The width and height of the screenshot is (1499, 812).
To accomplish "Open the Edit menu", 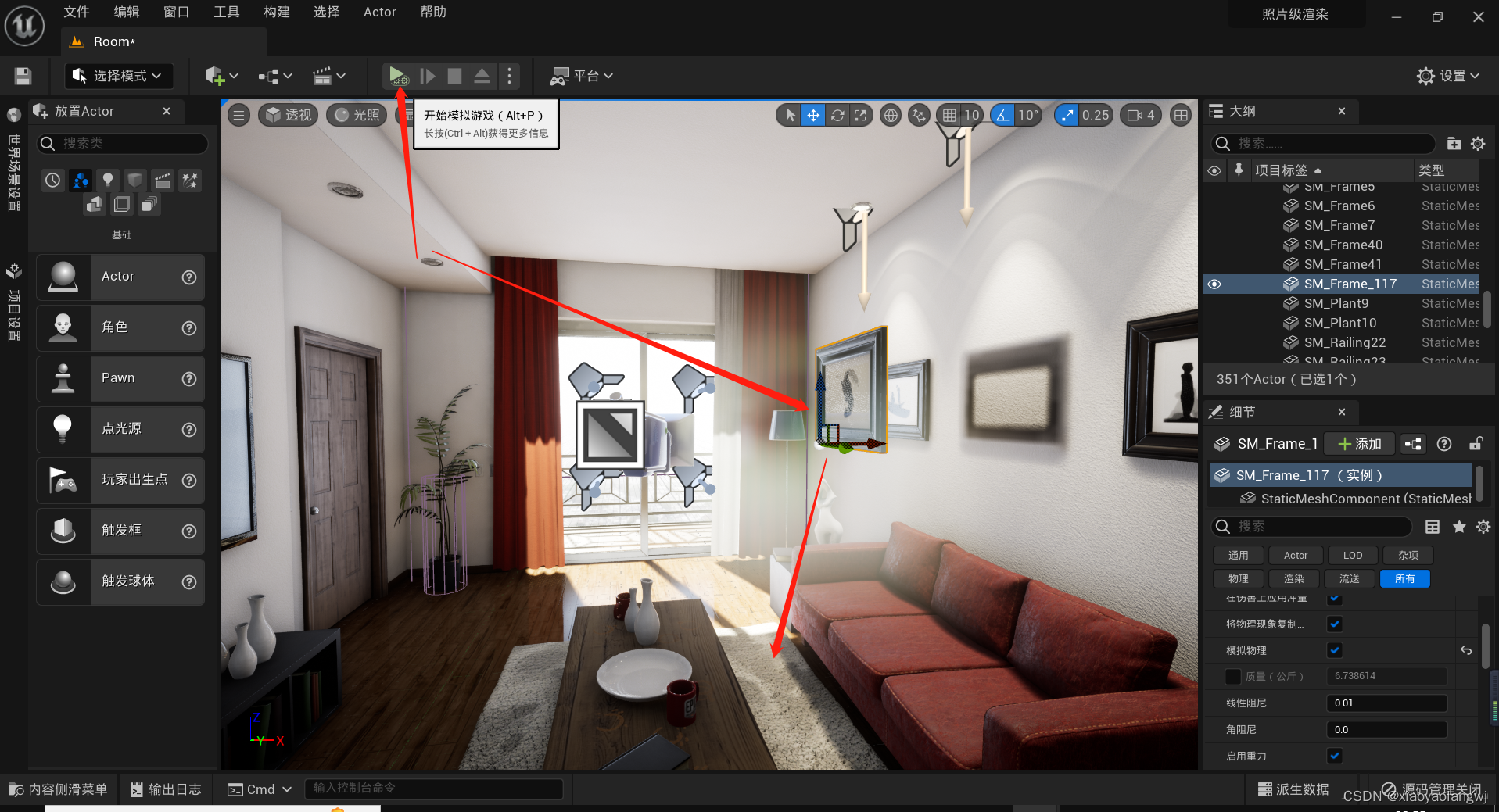I will click(x=127, y=12).
